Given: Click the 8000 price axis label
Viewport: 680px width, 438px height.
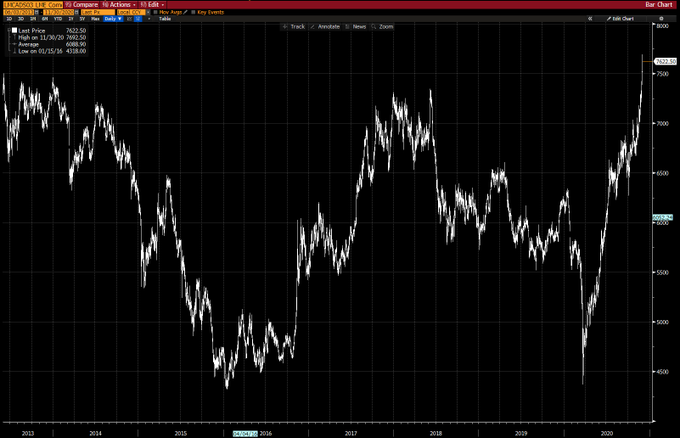Looking at the screenshot, I should (x=662, y=26).
